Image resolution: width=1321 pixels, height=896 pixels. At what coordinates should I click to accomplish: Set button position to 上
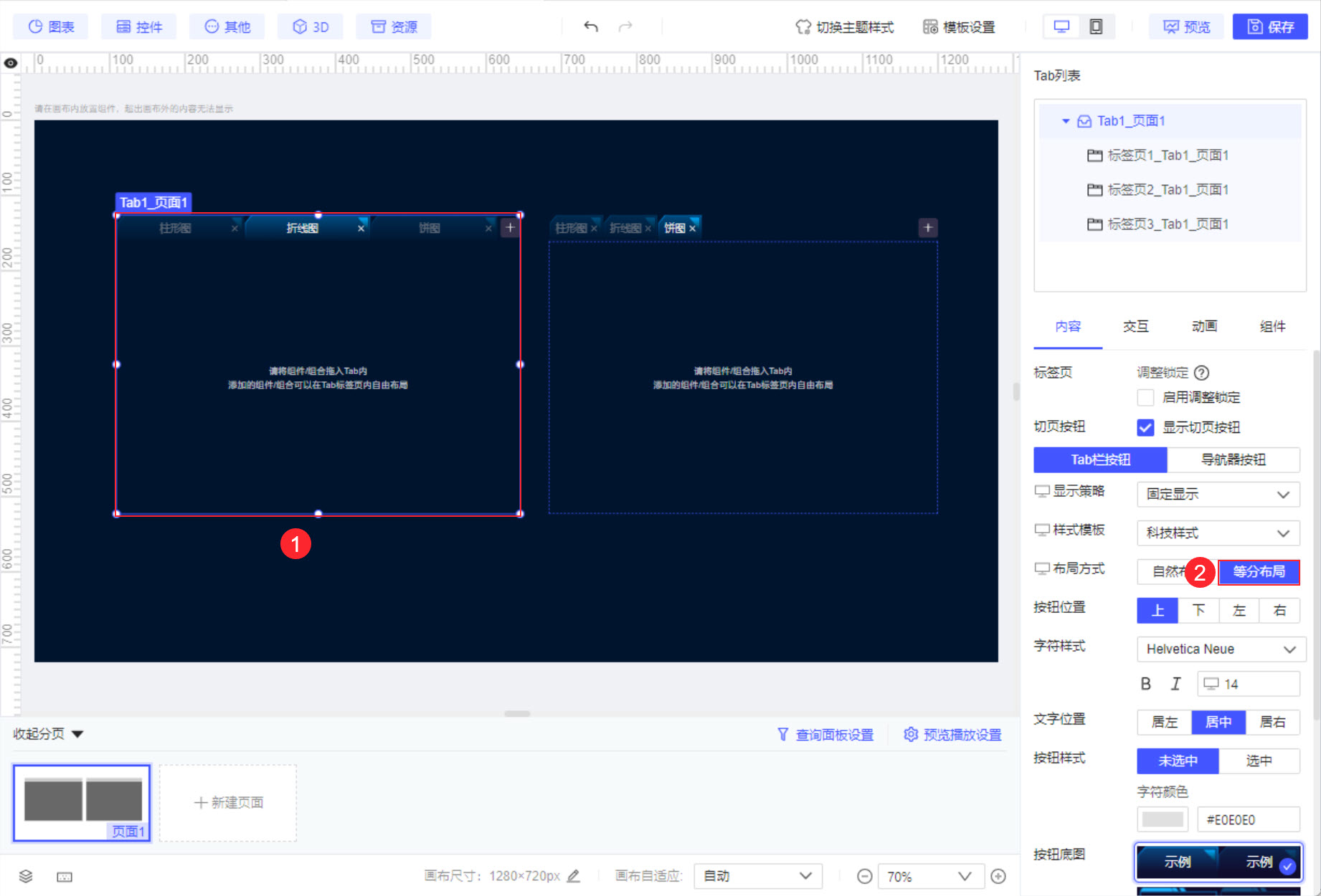1157,610
